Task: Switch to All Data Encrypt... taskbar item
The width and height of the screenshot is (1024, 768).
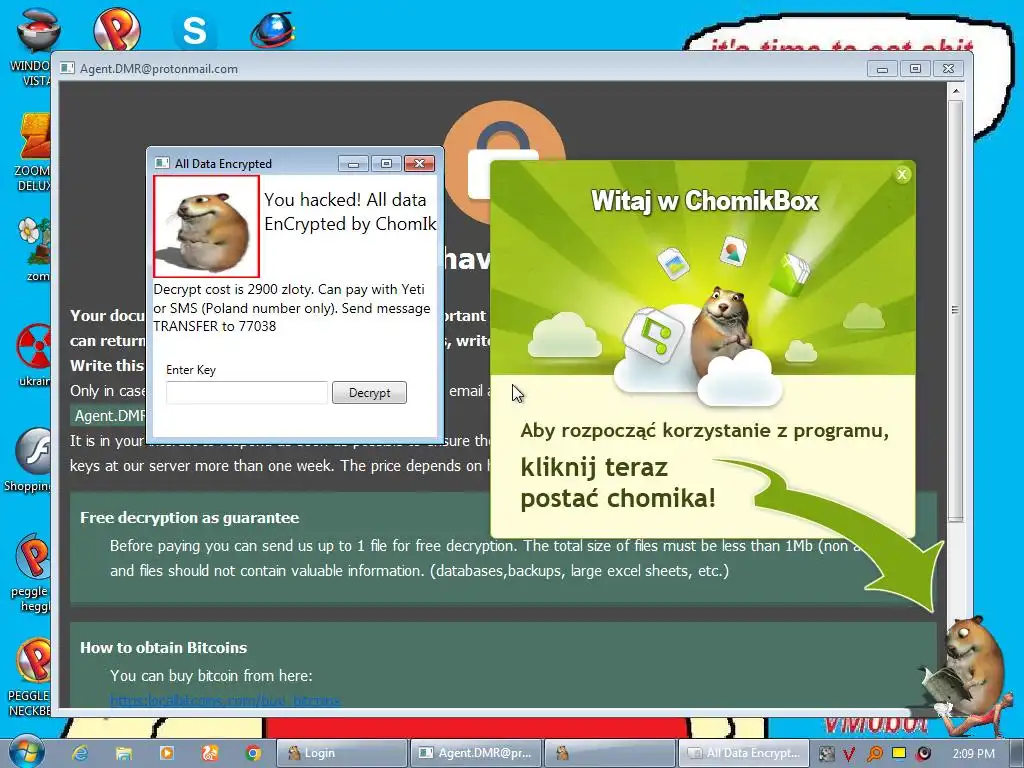Action: click(744, 753)
